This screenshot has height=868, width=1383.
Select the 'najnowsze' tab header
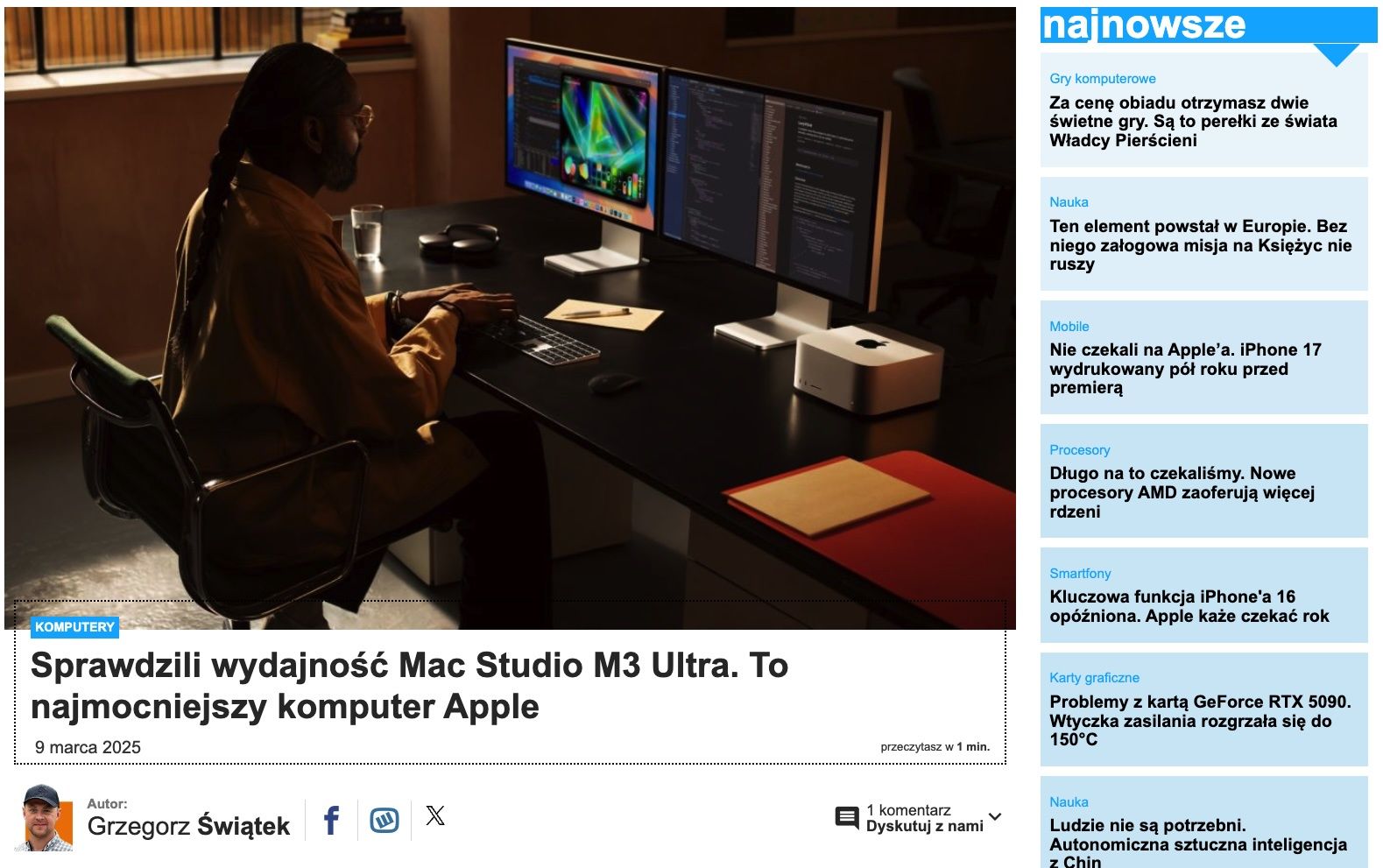pos(1209,25)
